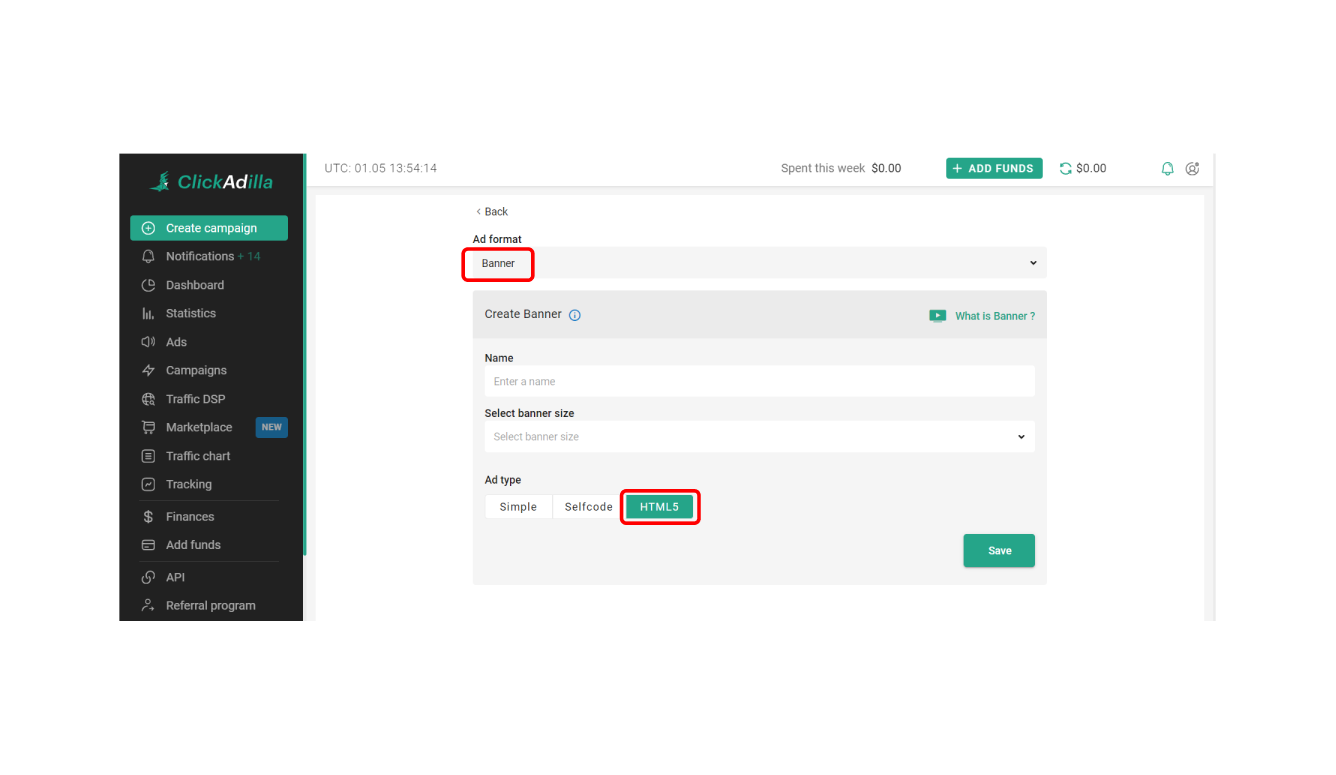Open Campaigns from the sidebar menu
Screen dimensions: 1336x775
[x=196, y=370]
